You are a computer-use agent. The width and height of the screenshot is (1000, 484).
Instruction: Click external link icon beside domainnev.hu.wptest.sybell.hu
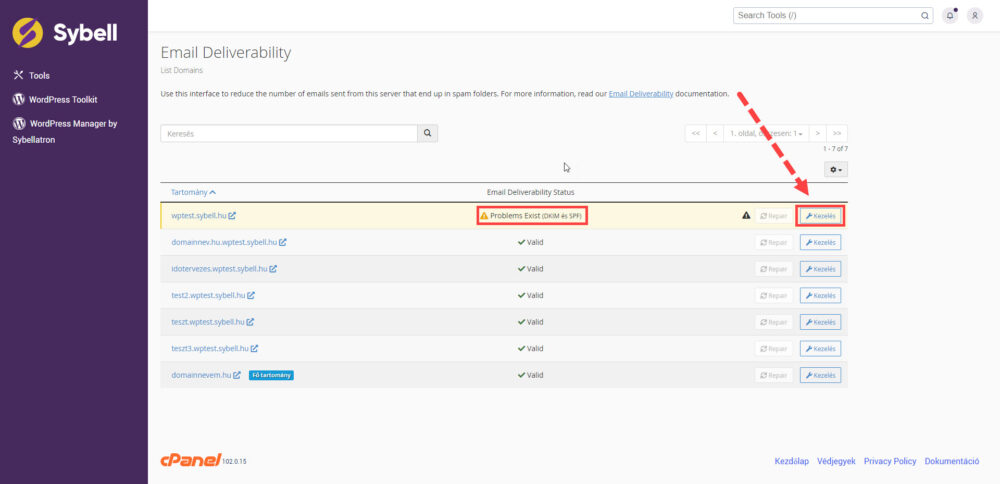[x=283, y=242]
